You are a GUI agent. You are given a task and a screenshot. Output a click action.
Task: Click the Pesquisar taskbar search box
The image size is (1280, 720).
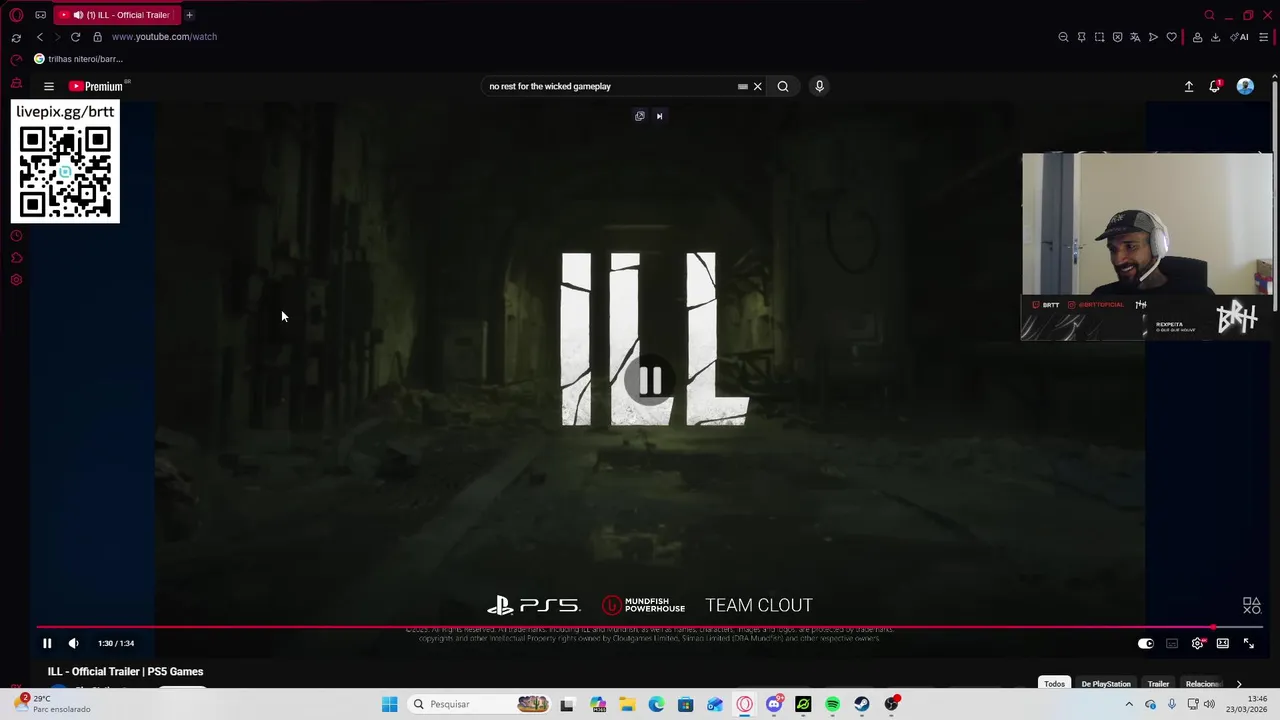[480, 704]
